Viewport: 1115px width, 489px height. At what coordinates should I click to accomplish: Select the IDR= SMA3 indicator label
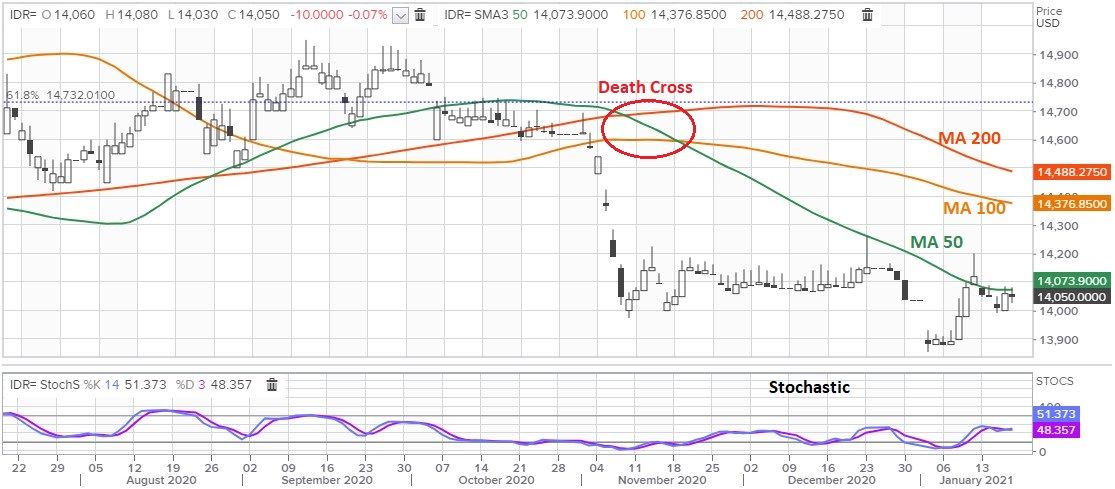point(479,14)
